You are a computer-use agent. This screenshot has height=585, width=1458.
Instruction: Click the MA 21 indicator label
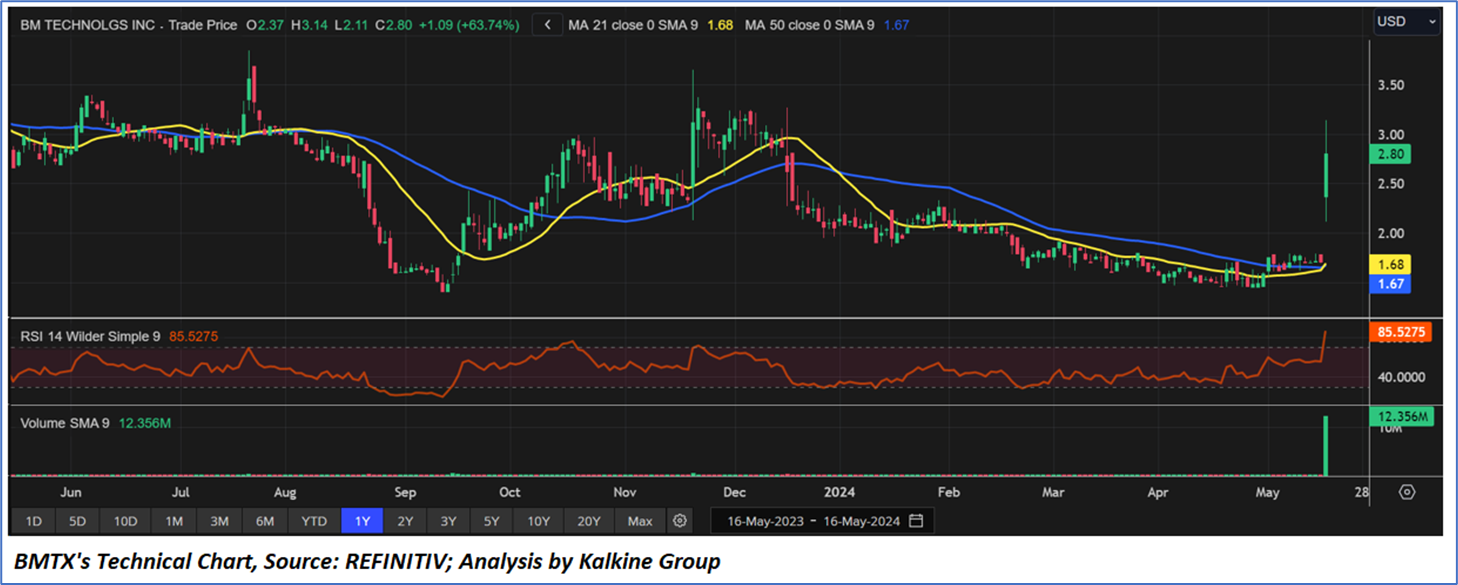(x=632, y=25)
